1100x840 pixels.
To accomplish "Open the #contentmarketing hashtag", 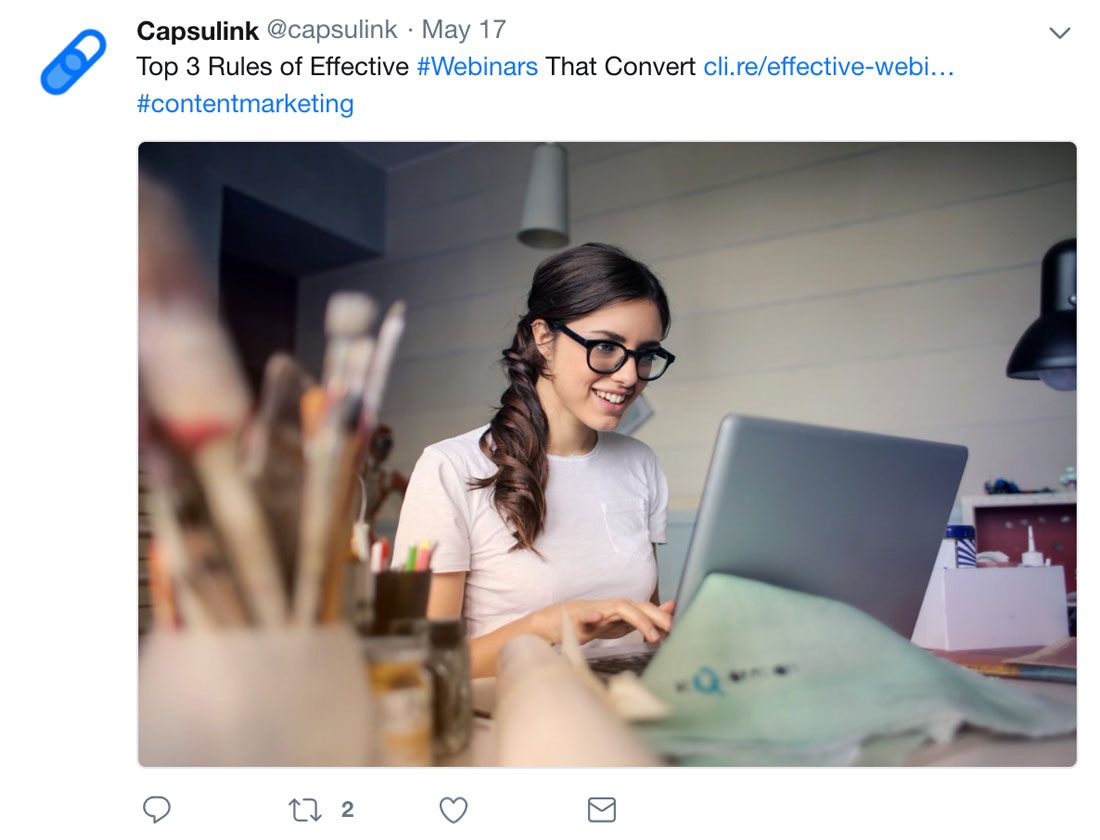I will pyautogui.click(x=245, y=104).
